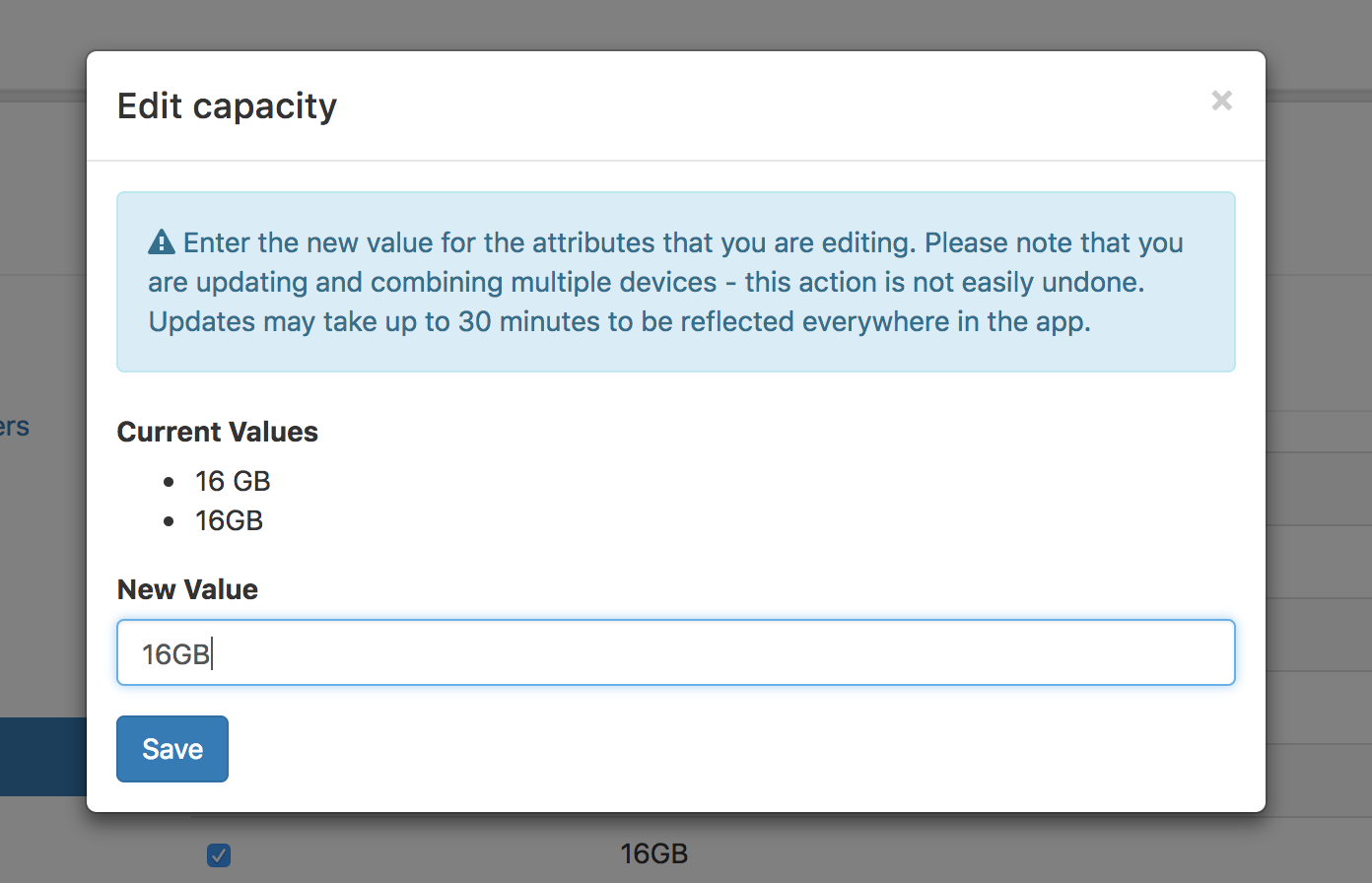Select the '16GB' second current value entry
This screenshot has width=1372, height=883.
click(229, 520)
